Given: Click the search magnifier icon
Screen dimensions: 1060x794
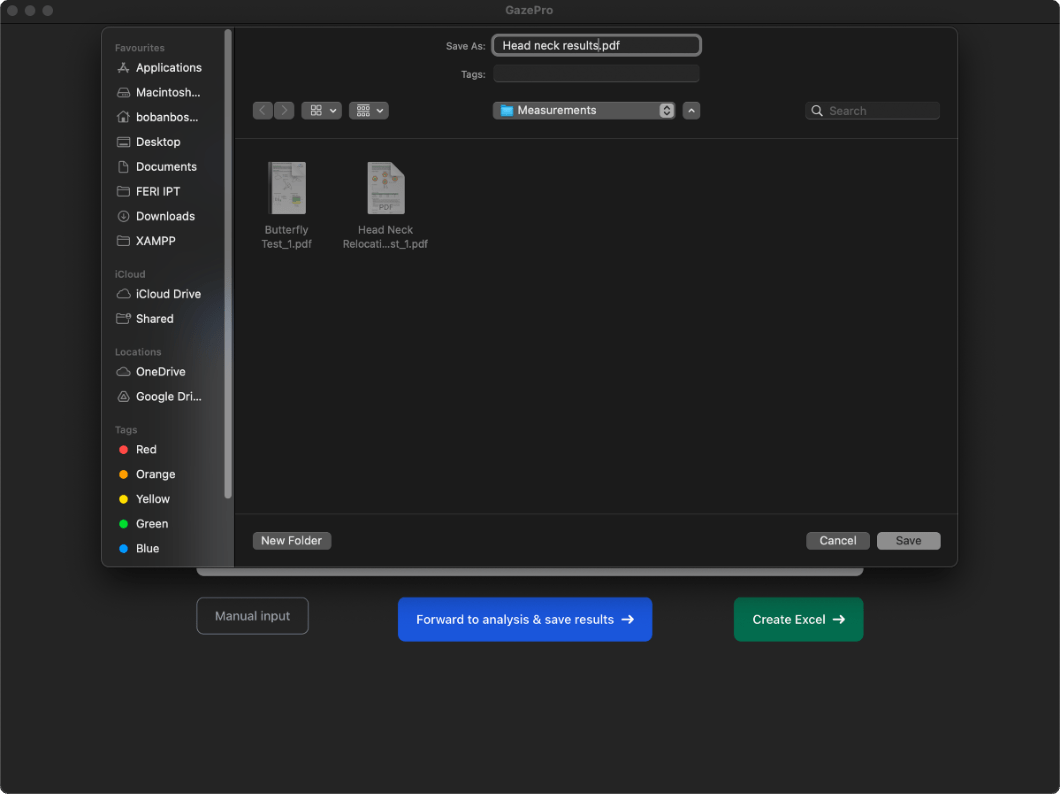Looking at the screenshot, I should (817, 111).
